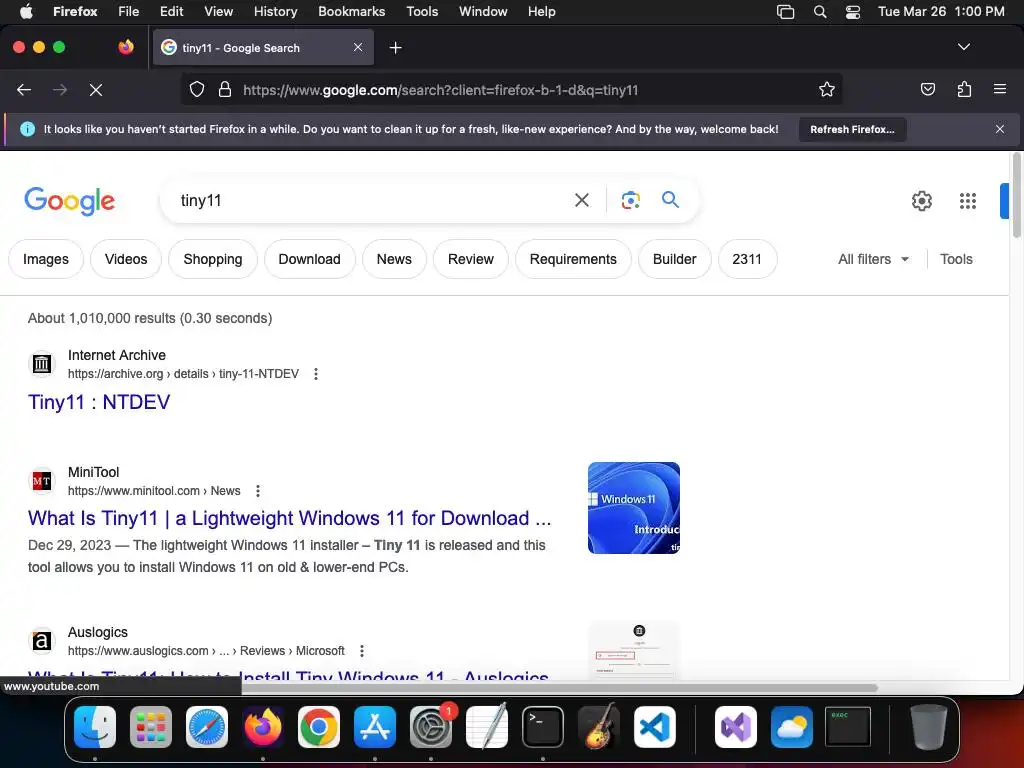1024x768 pixels.
Task: Open the History menu
Action: point(276,11)
